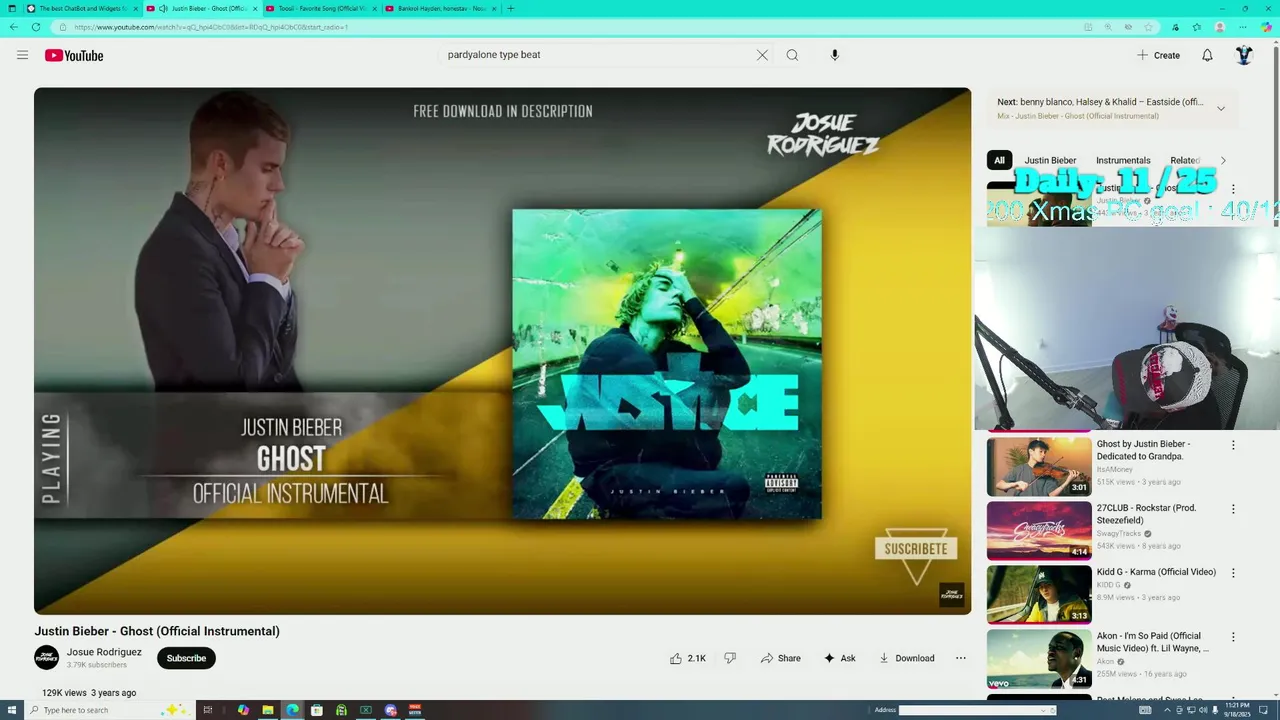This screenshot has height=720, width=1280.
Task: Open Akon I'm So Paid thumbnail
Action: (1039, 658)
